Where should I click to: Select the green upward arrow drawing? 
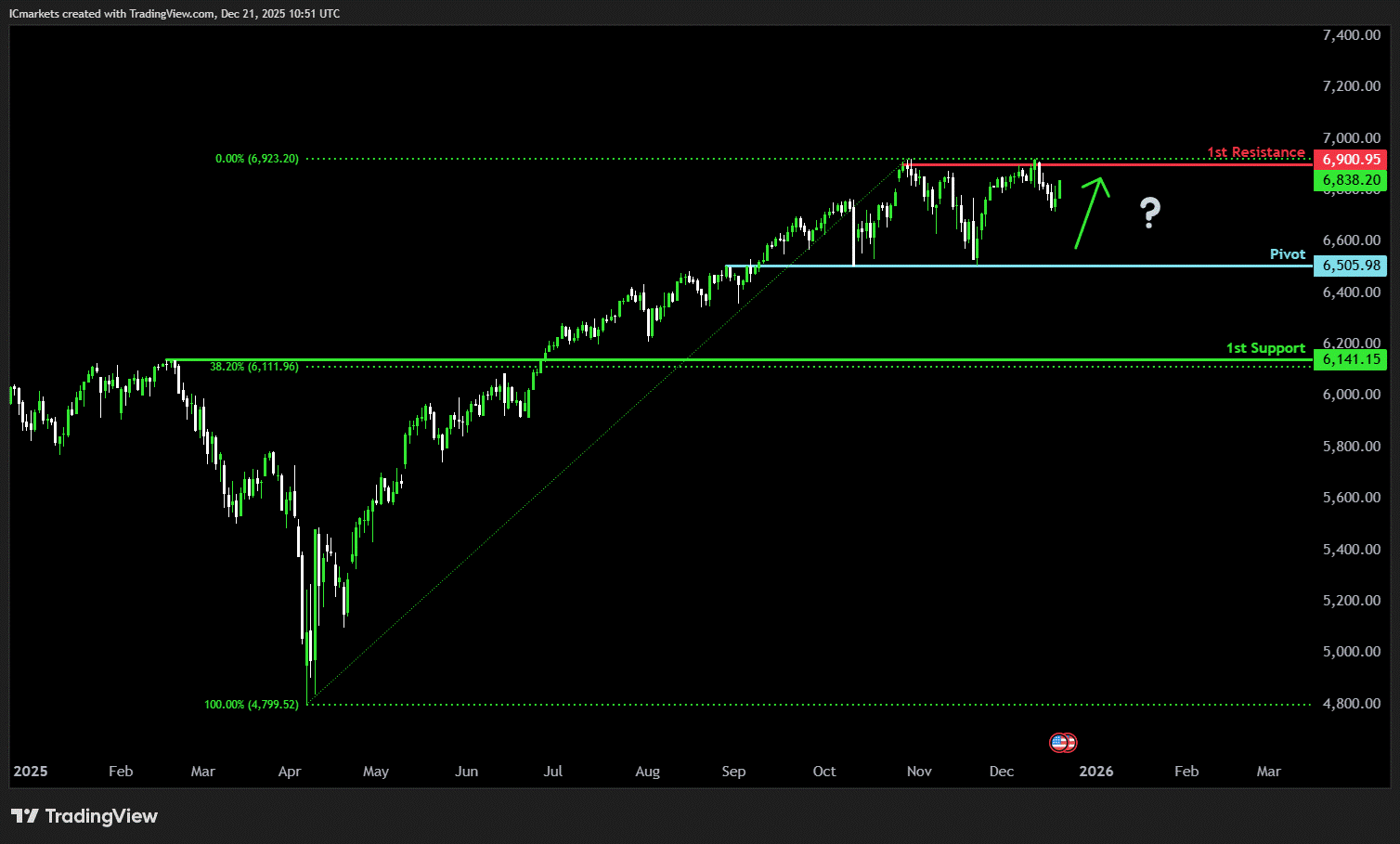coord(1090,213)
